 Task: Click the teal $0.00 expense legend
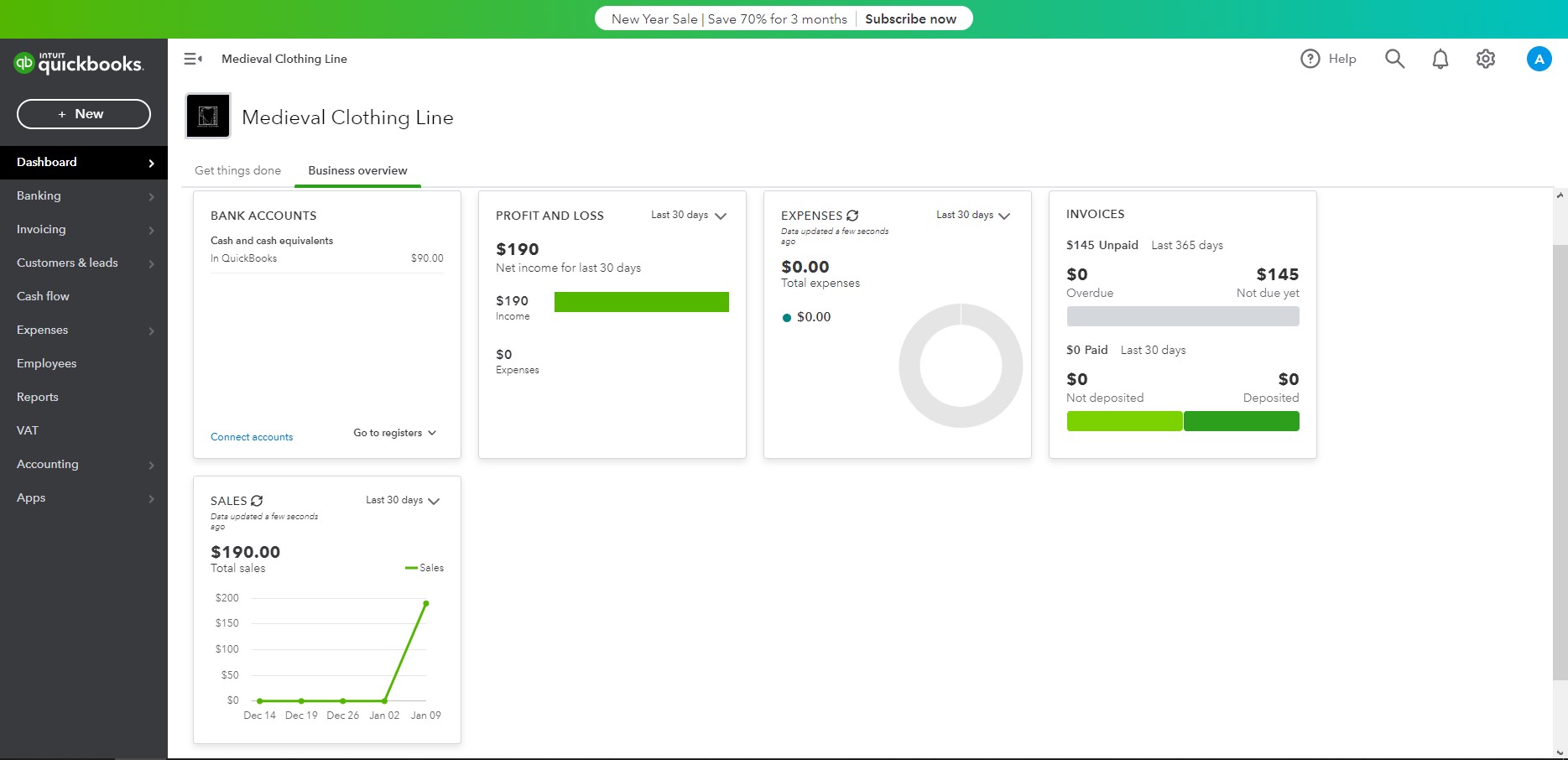coord(806,317)
